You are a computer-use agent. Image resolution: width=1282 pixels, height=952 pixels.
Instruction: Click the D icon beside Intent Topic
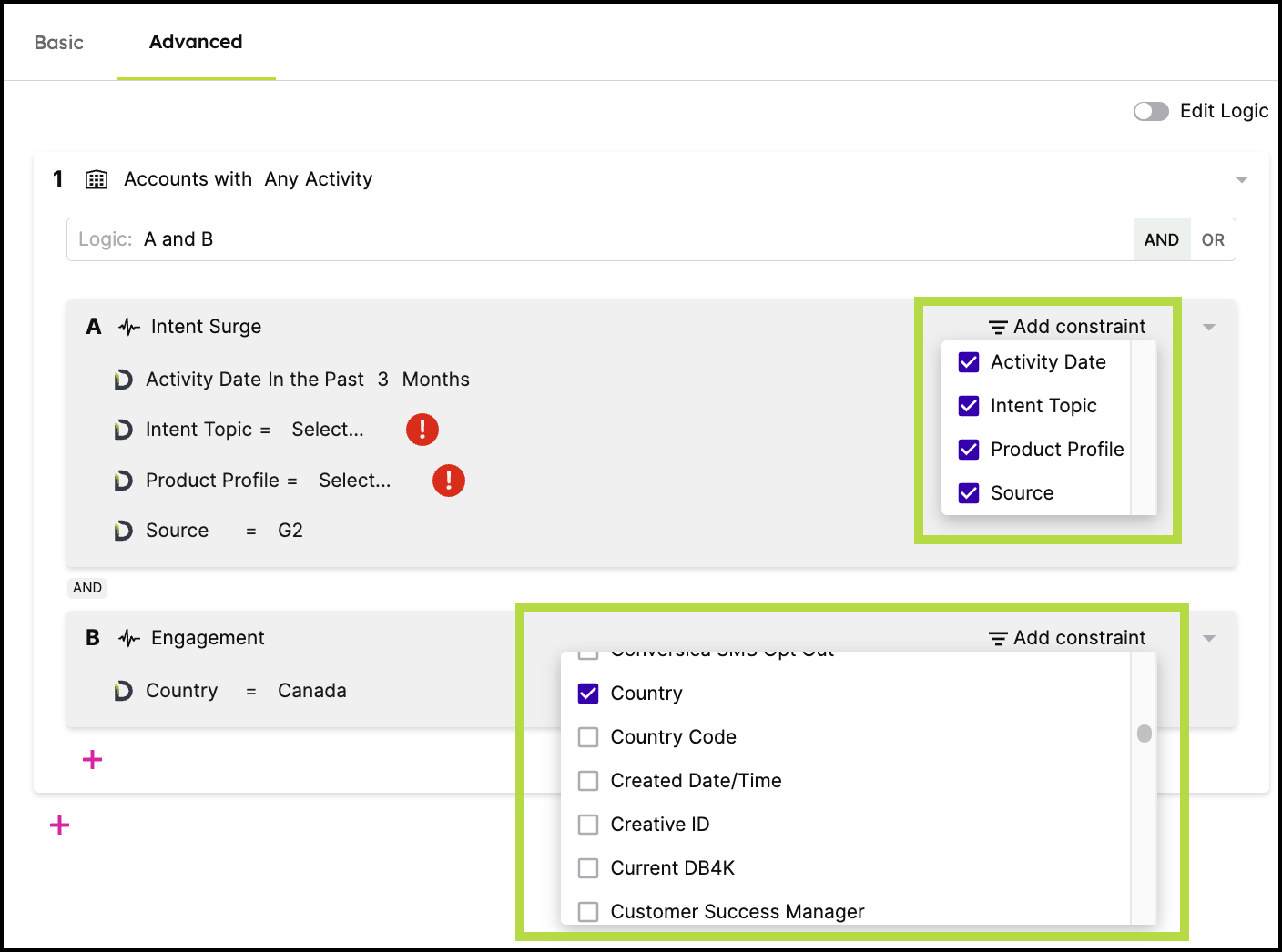pos(123,430)
